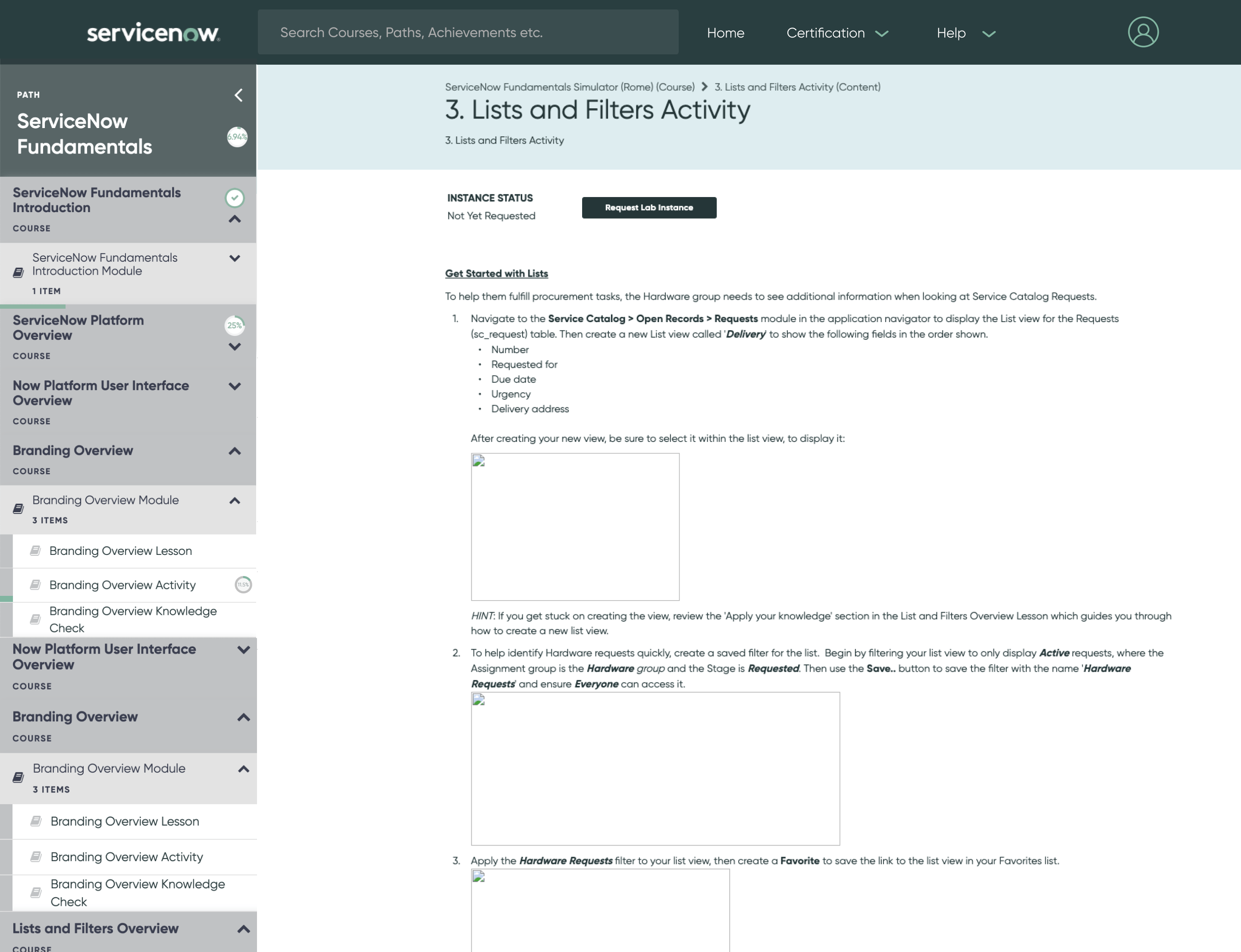
Task: Click the 3. Lists and Filters Activity (Content) breadcrumb
Action: [x=797, y=87]
